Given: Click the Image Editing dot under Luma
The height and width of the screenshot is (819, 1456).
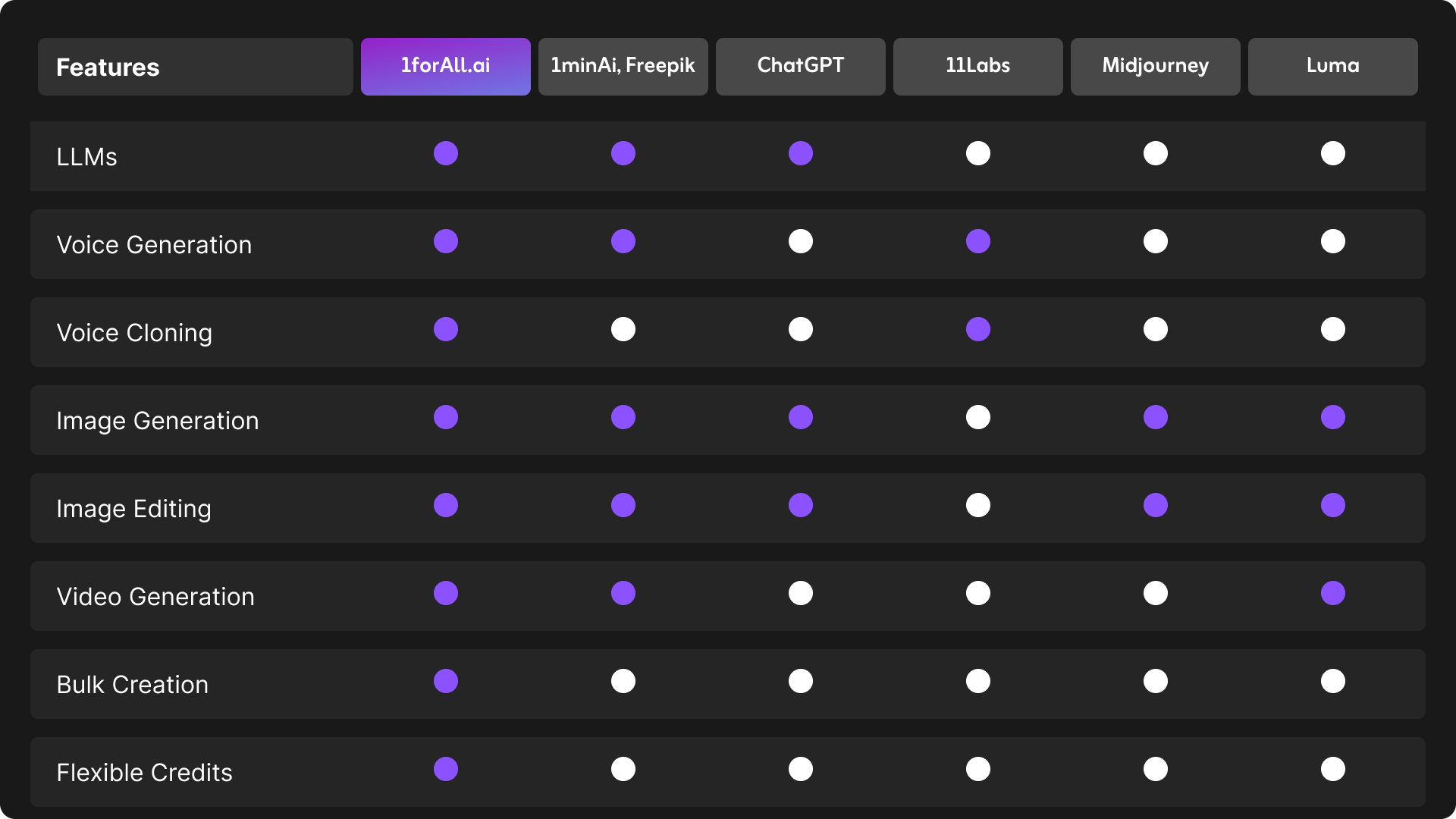Looking at the screenshot, I should 1332,505.
